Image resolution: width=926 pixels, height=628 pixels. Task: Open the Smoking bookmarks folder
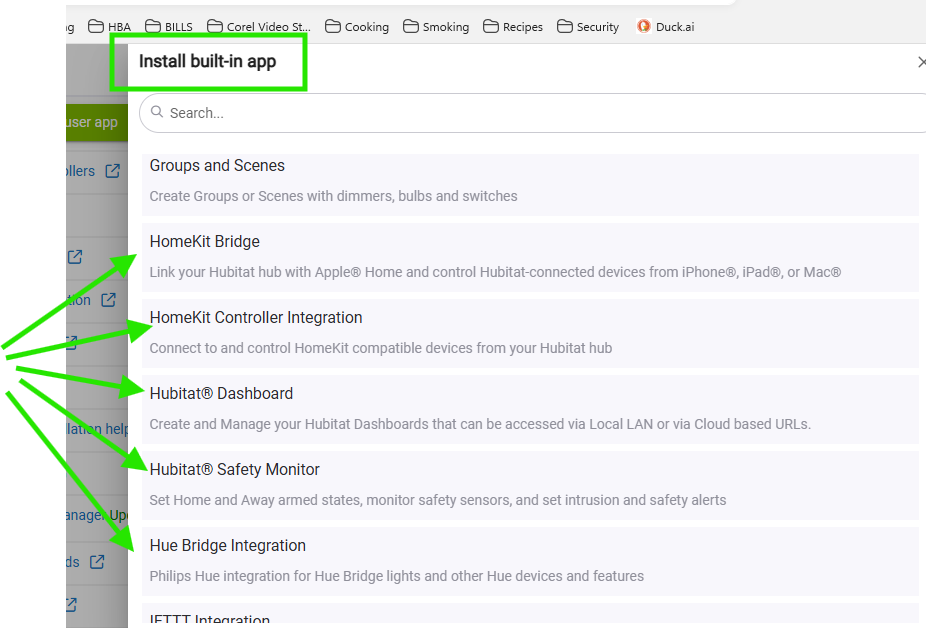(436, 27)
